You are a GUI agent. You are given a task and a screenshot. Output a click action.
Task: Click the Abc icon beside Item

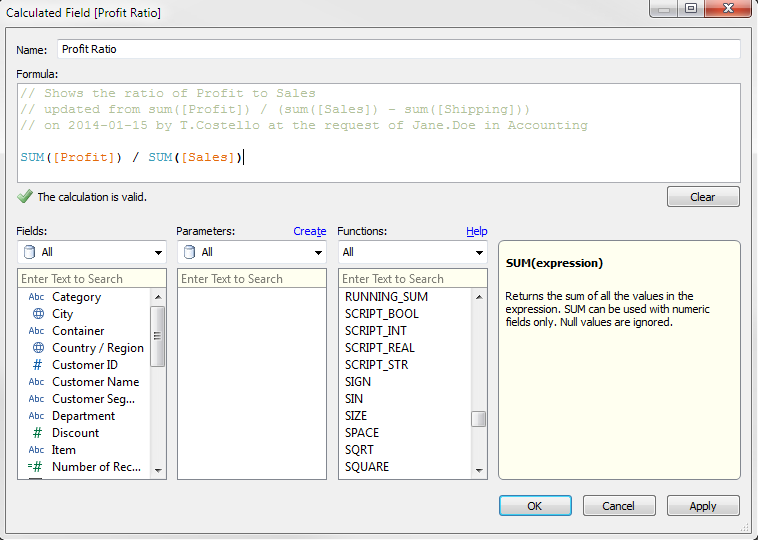36,450
